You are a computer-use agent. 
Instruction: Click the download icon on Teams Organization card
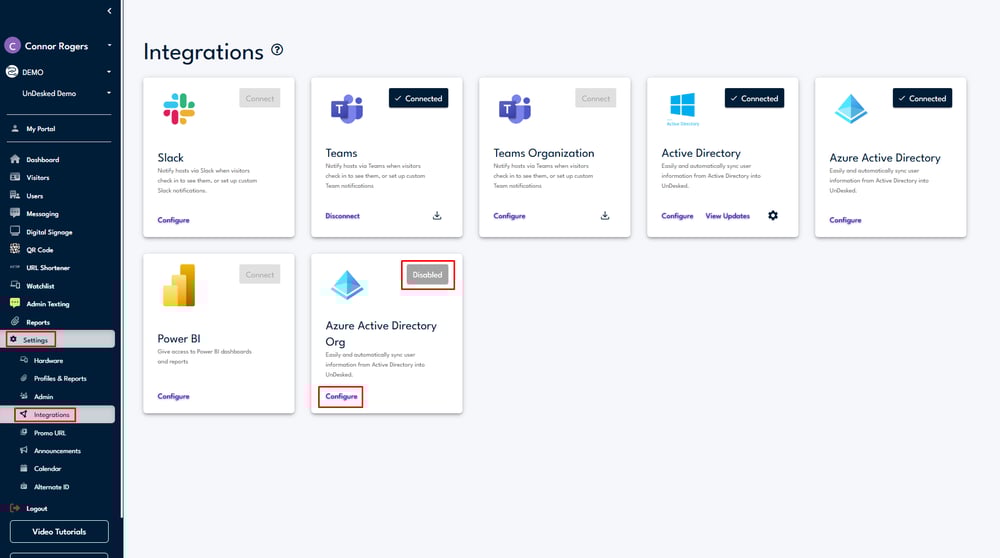(605, 216)
